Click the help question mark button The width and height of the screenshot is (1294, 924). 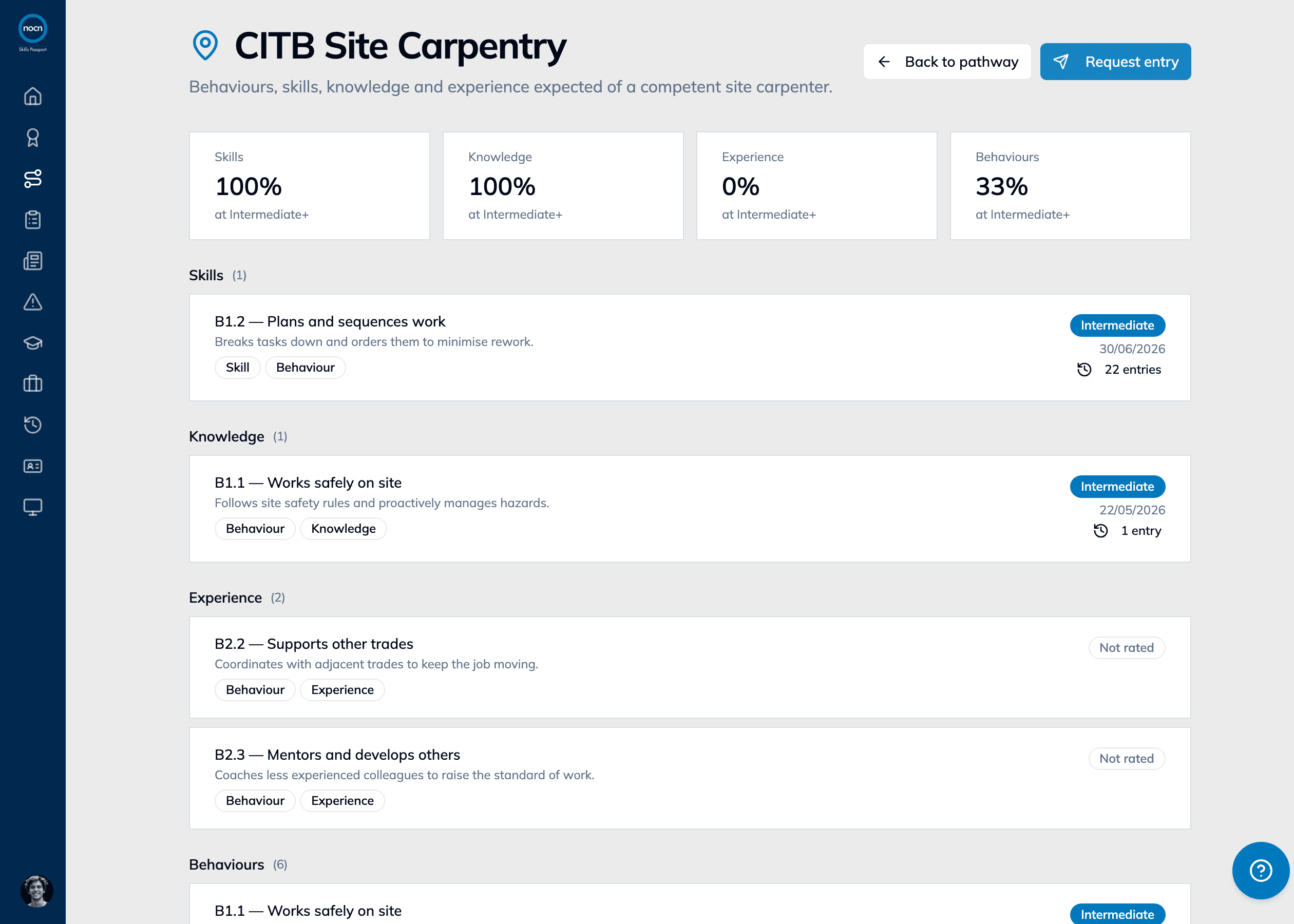pos(1261,870)
